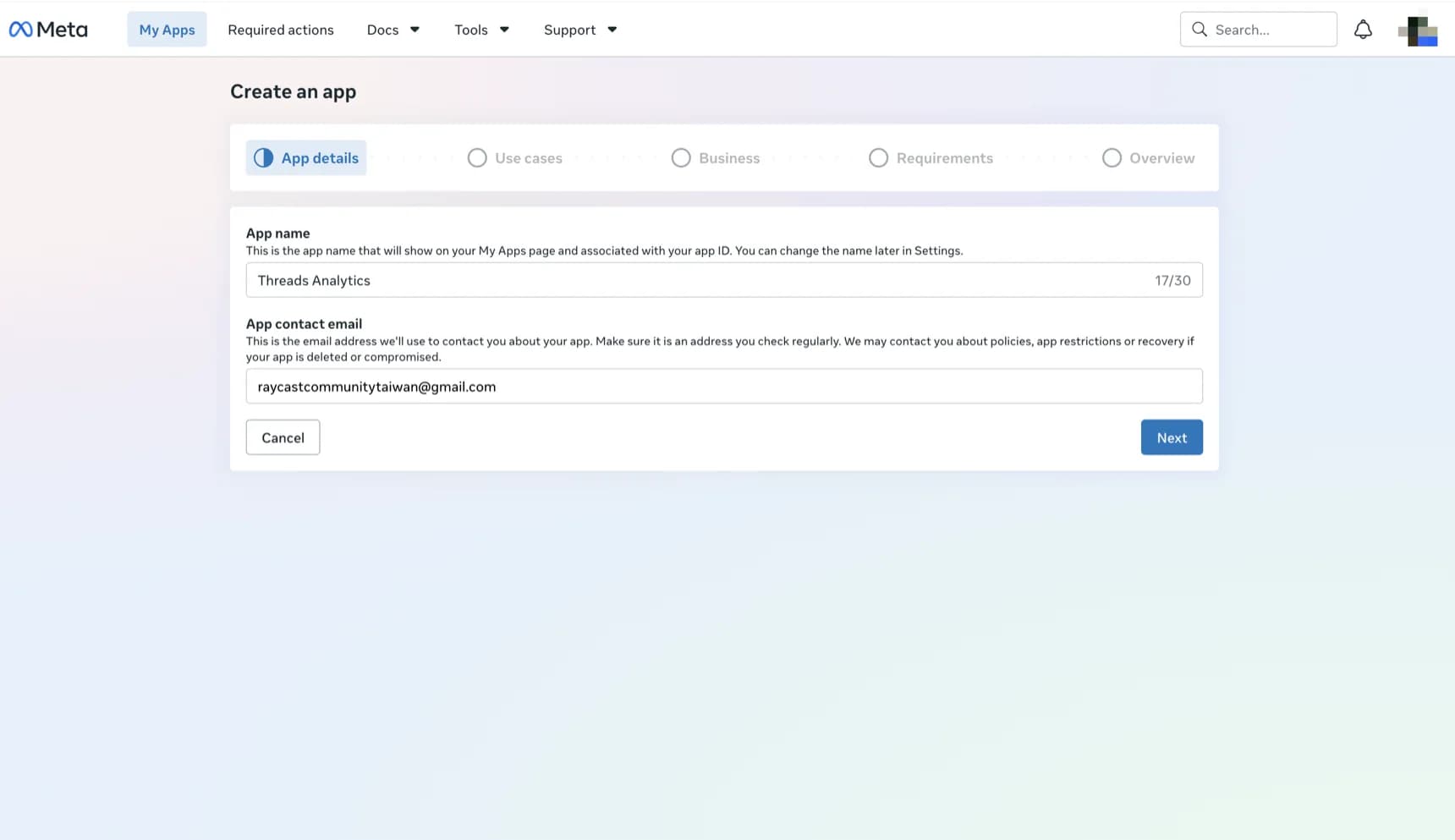This screenshot has height=840, width=1455.
Task: Expand the Support dropdown arrow
Action: click(x=612, y=30)
